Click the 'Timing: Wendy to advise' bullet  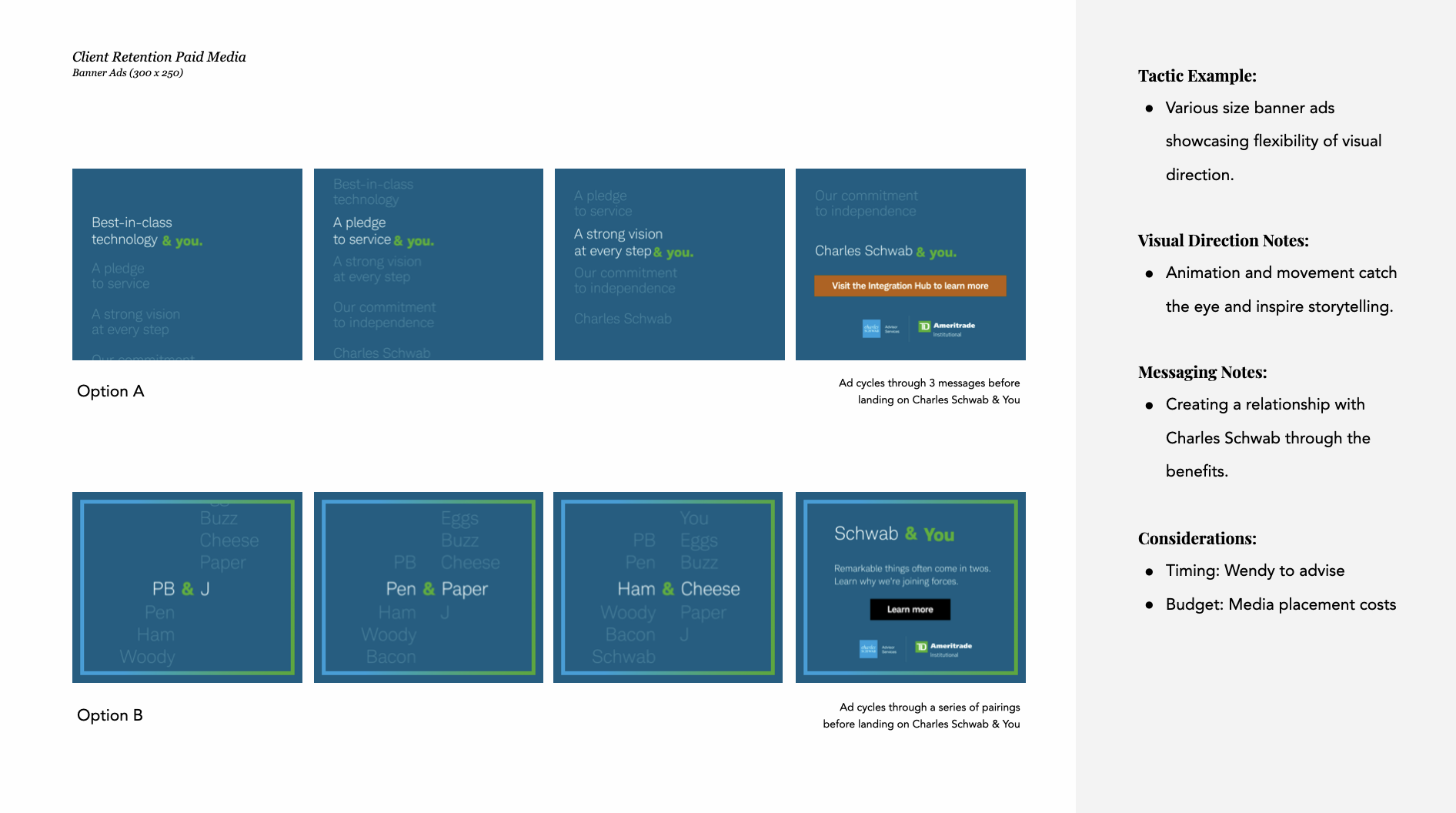click(x=1255, y=570)
